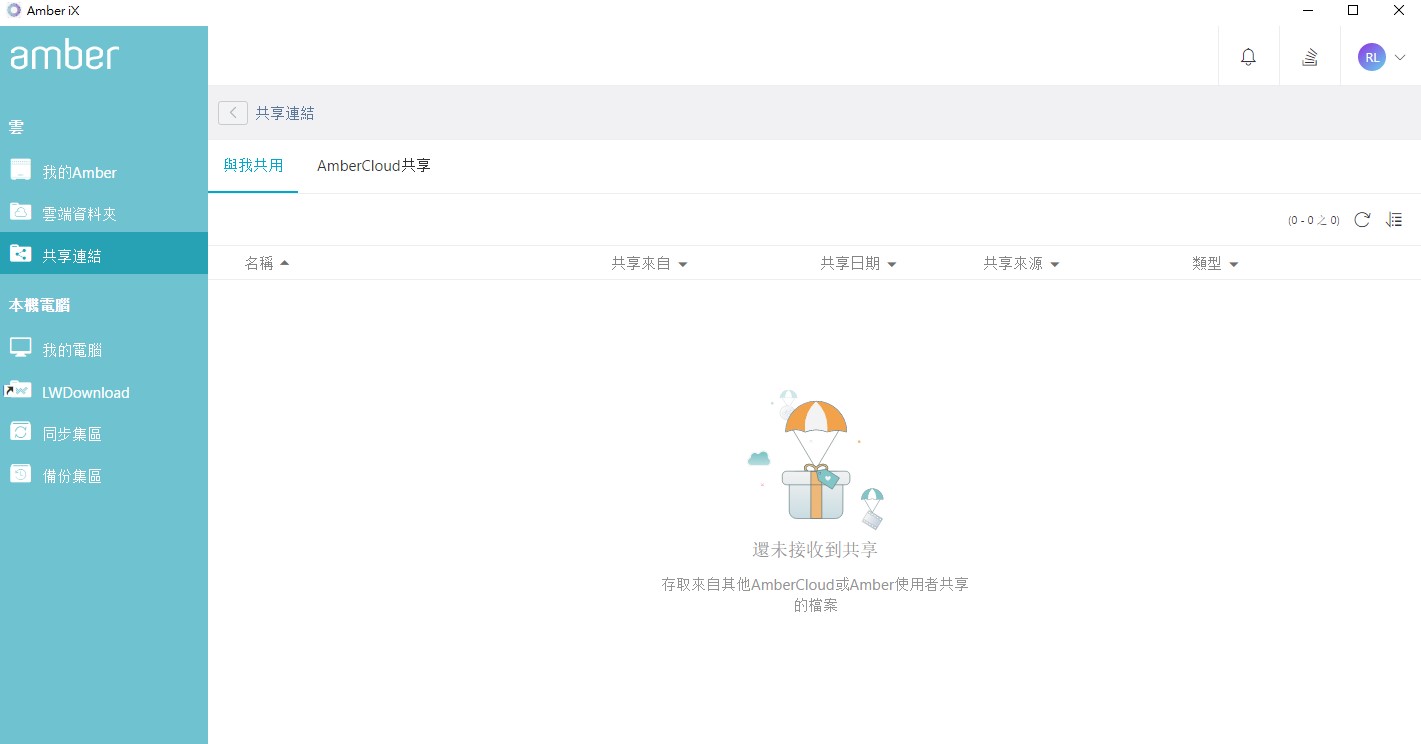Expand the 共享日期 column dropdown
This screenshot has height=744, width=1421.
892,264
